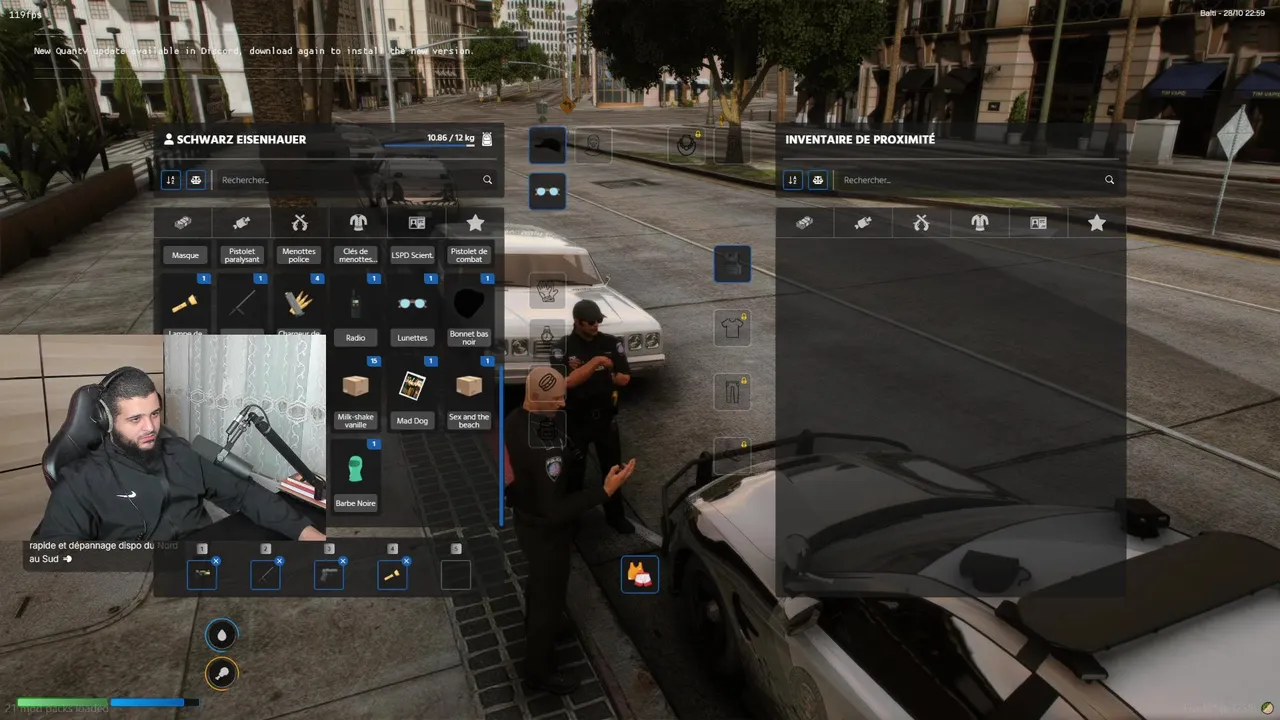
Task: Click the gloves clothing slot
Action: point(547,291)
